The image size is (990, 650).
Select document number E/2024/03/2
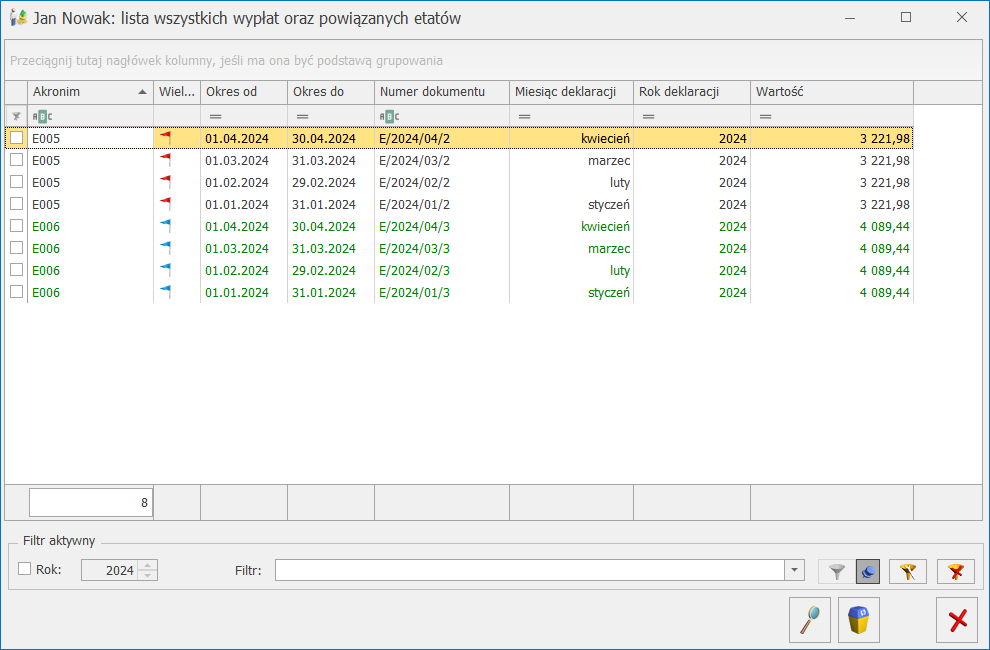tap(415, 160)
